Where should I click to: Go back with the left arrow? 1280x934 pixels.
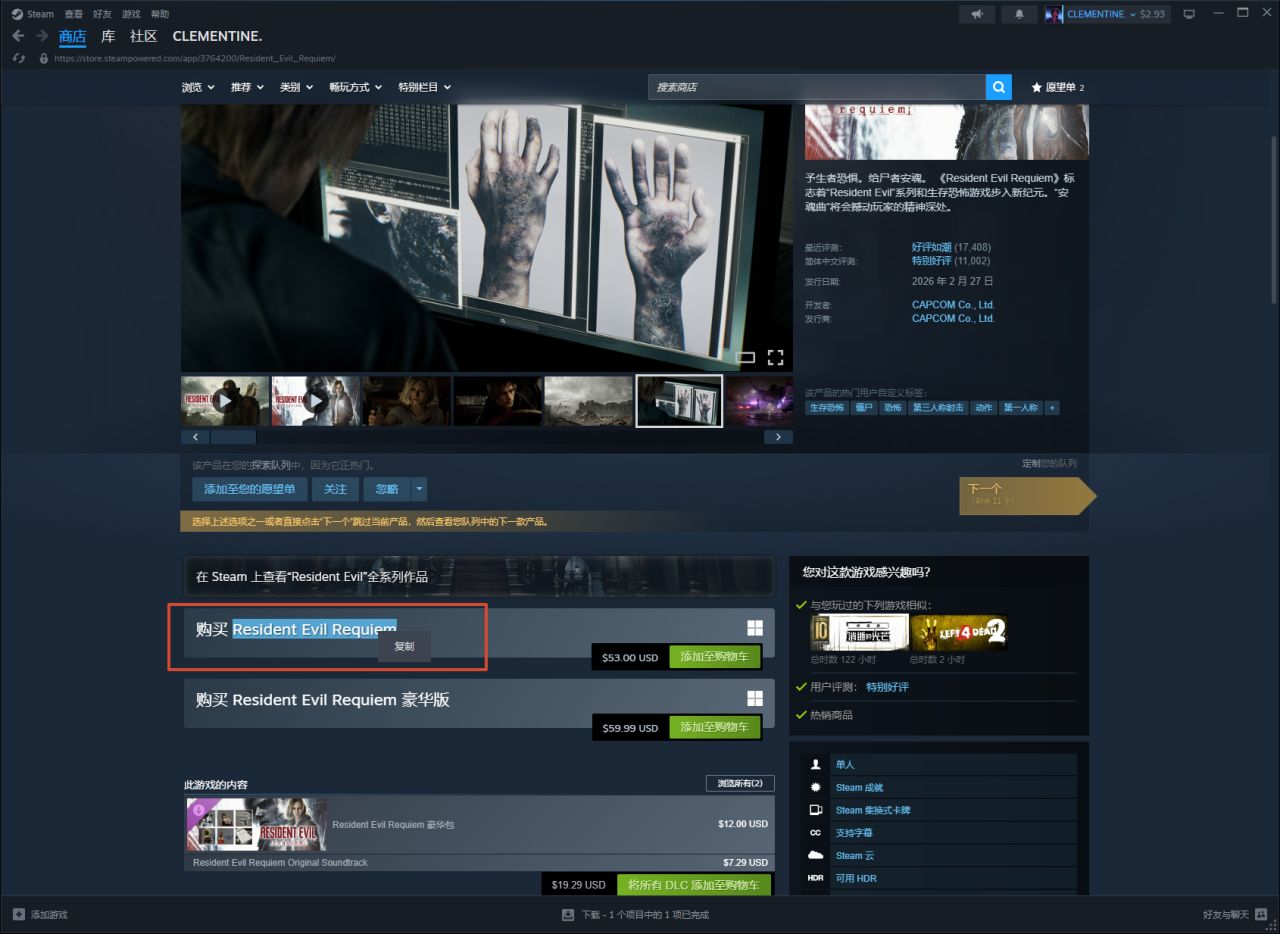coord(18,36)
